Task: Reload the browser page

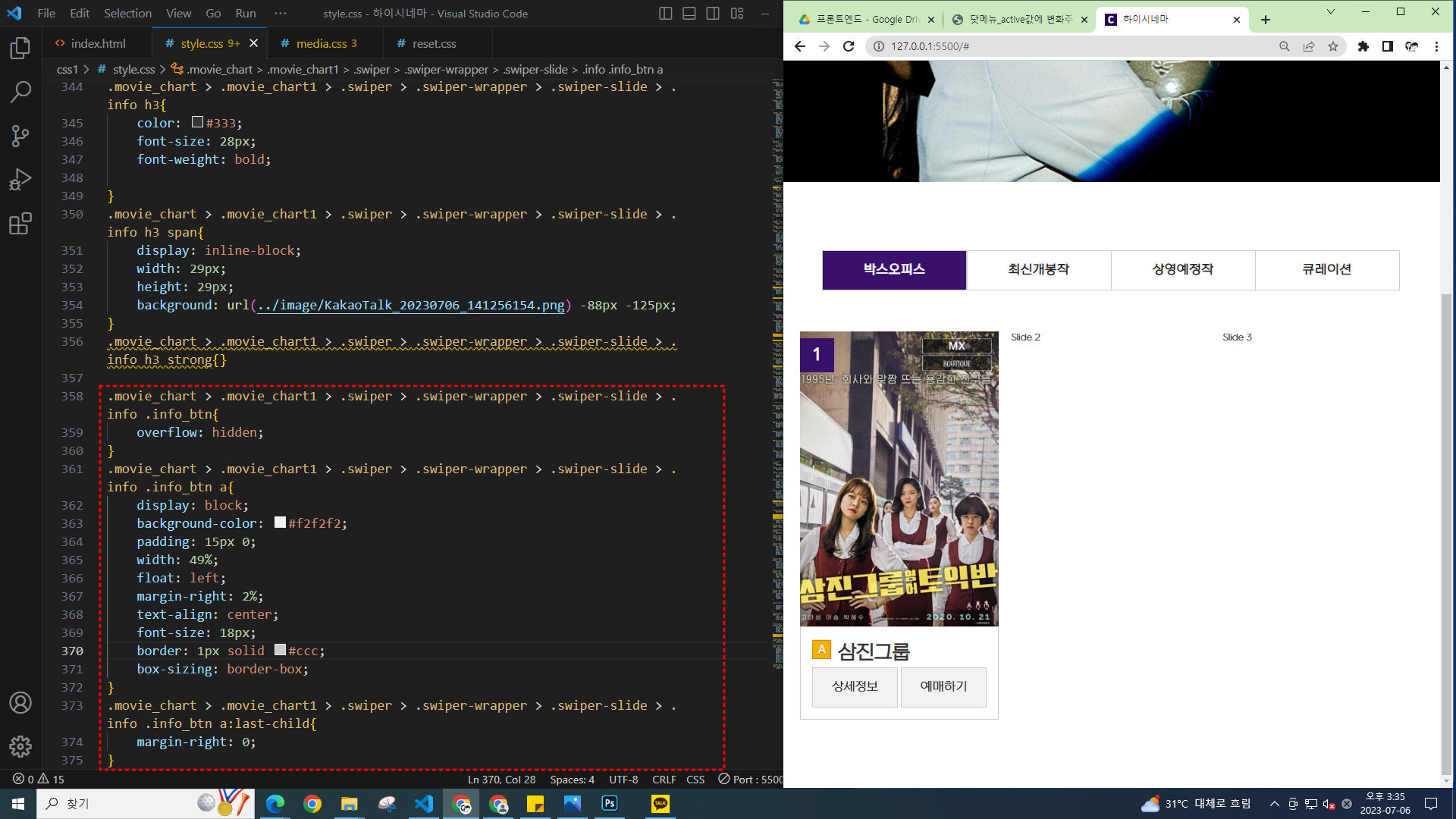Action: pyautogui.click(x=849, y=46)
